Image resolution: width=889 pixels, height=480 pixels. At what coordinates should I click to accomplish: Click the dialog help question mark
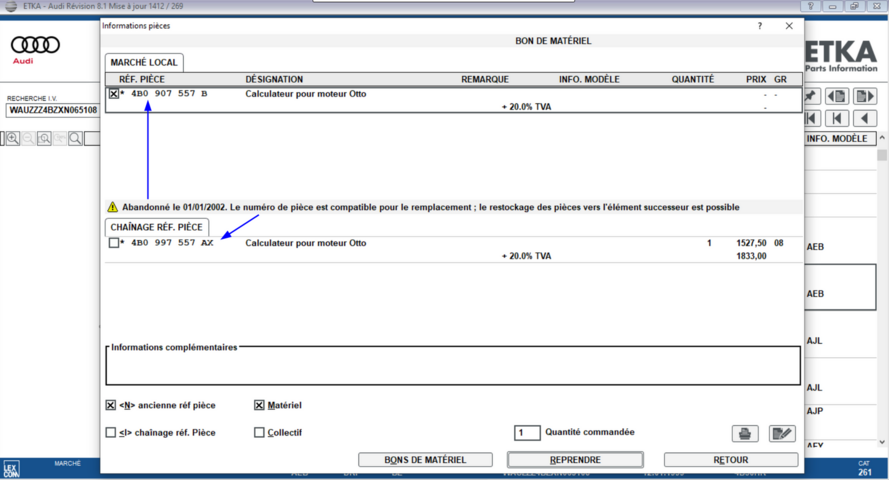[x=760, y=26]
